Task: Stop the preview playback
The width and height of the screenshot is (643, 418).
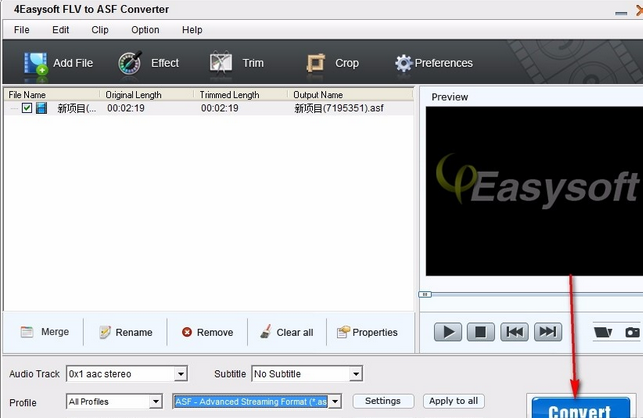Action: click(x=481, y=332)
